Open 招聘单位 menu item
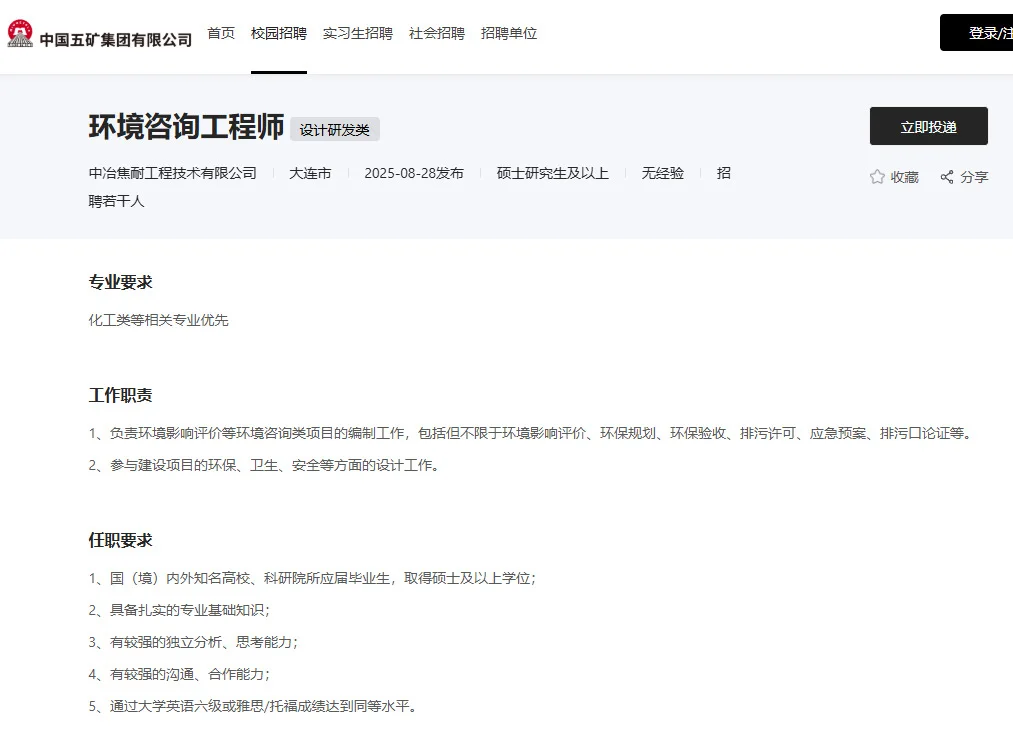1013x739 pixels. 509,33
